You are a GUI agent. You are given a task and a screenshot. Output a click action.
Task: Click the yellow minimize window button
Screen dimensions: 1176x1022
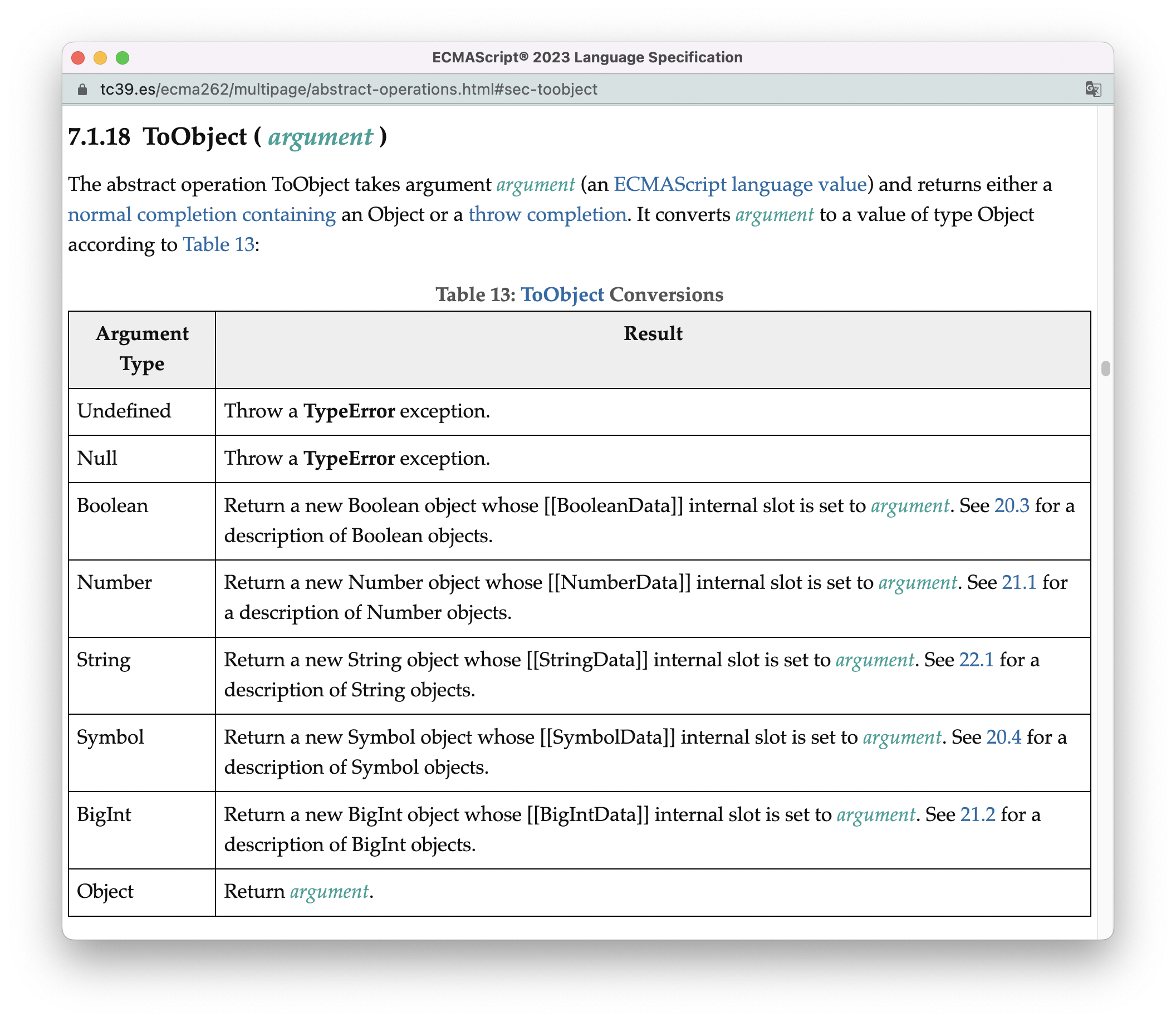[x=100, y=57]
